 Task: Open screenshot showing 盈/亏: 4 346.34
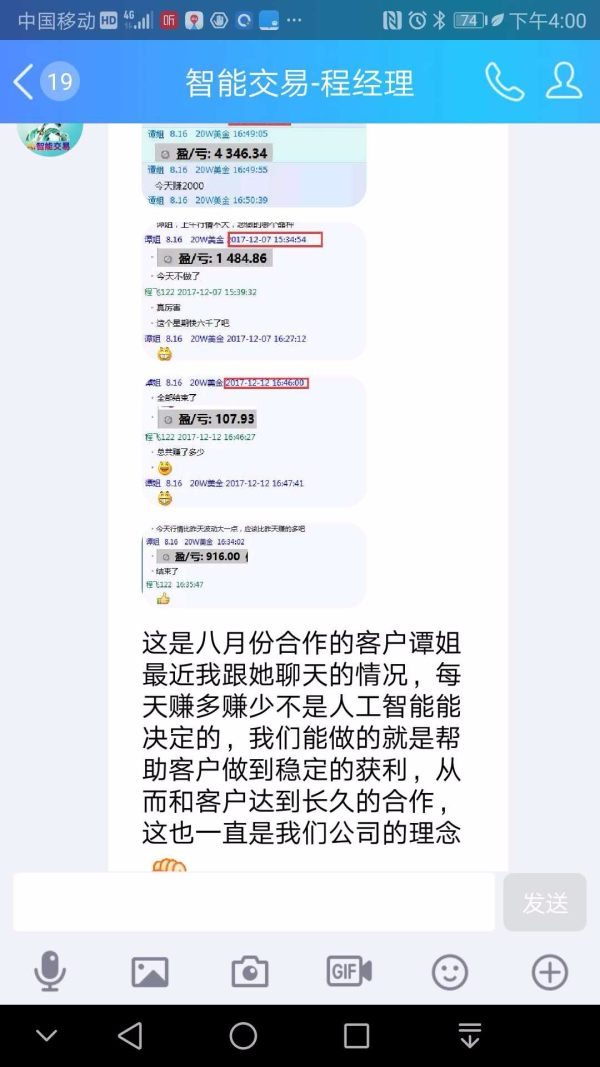click(254, 165)
